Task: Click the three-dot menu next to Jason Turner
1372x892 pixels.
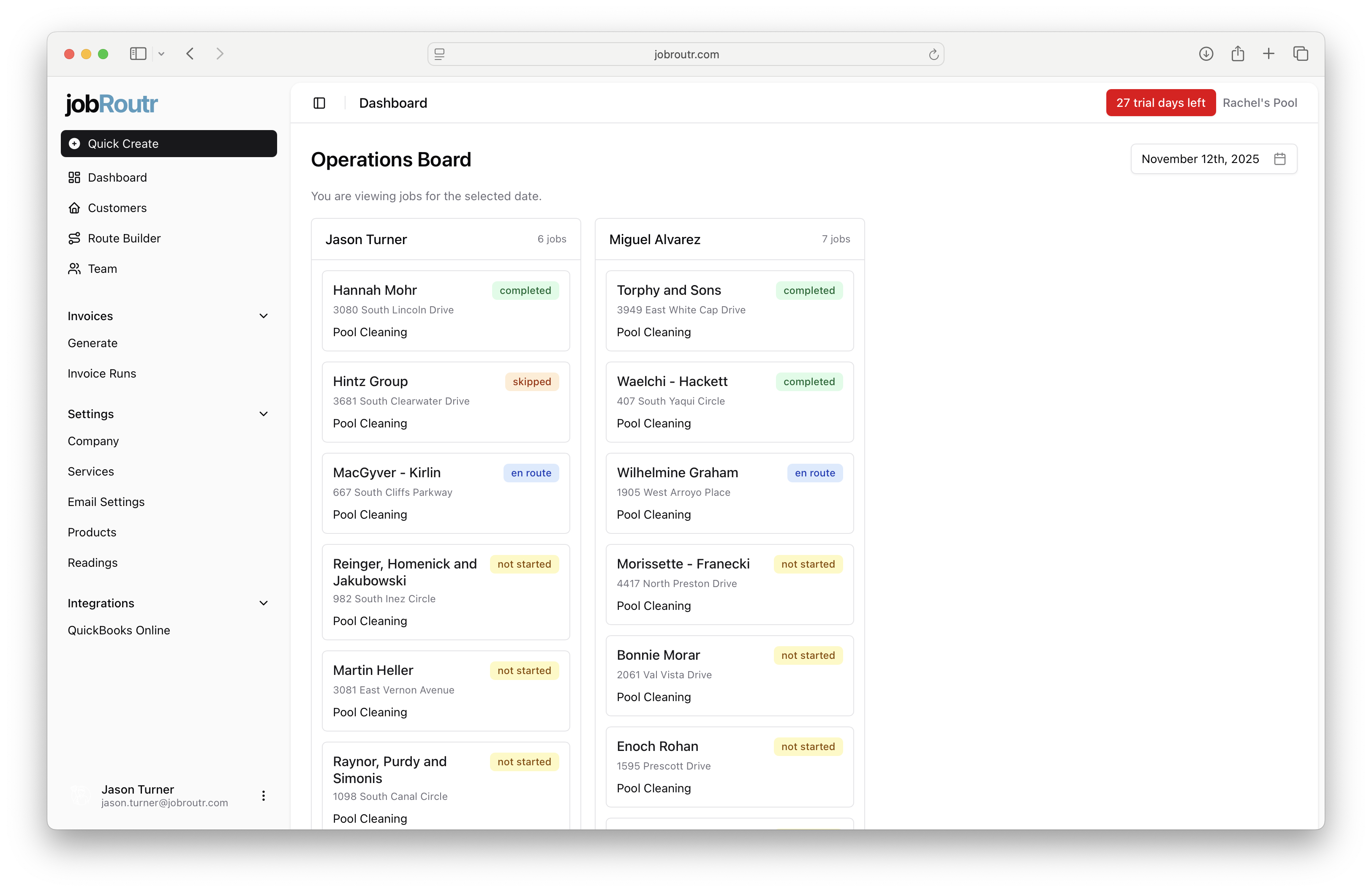Action: 264,796
